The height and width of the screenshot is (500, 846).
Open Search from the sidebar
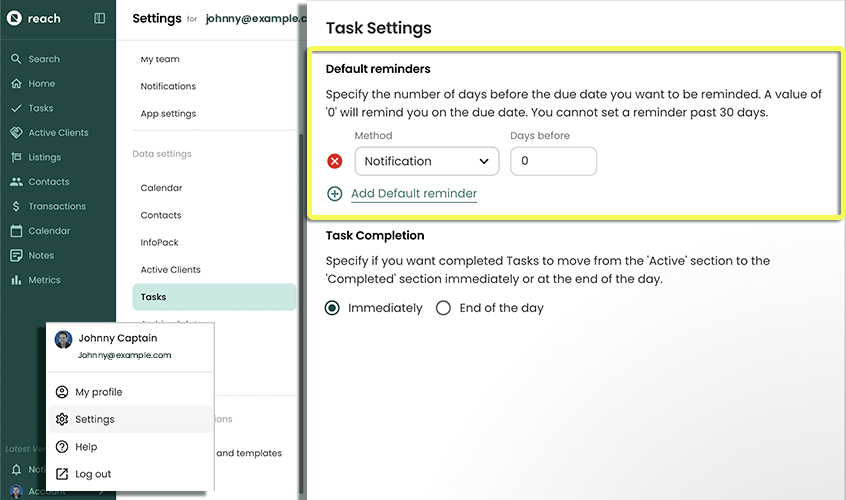43,59
